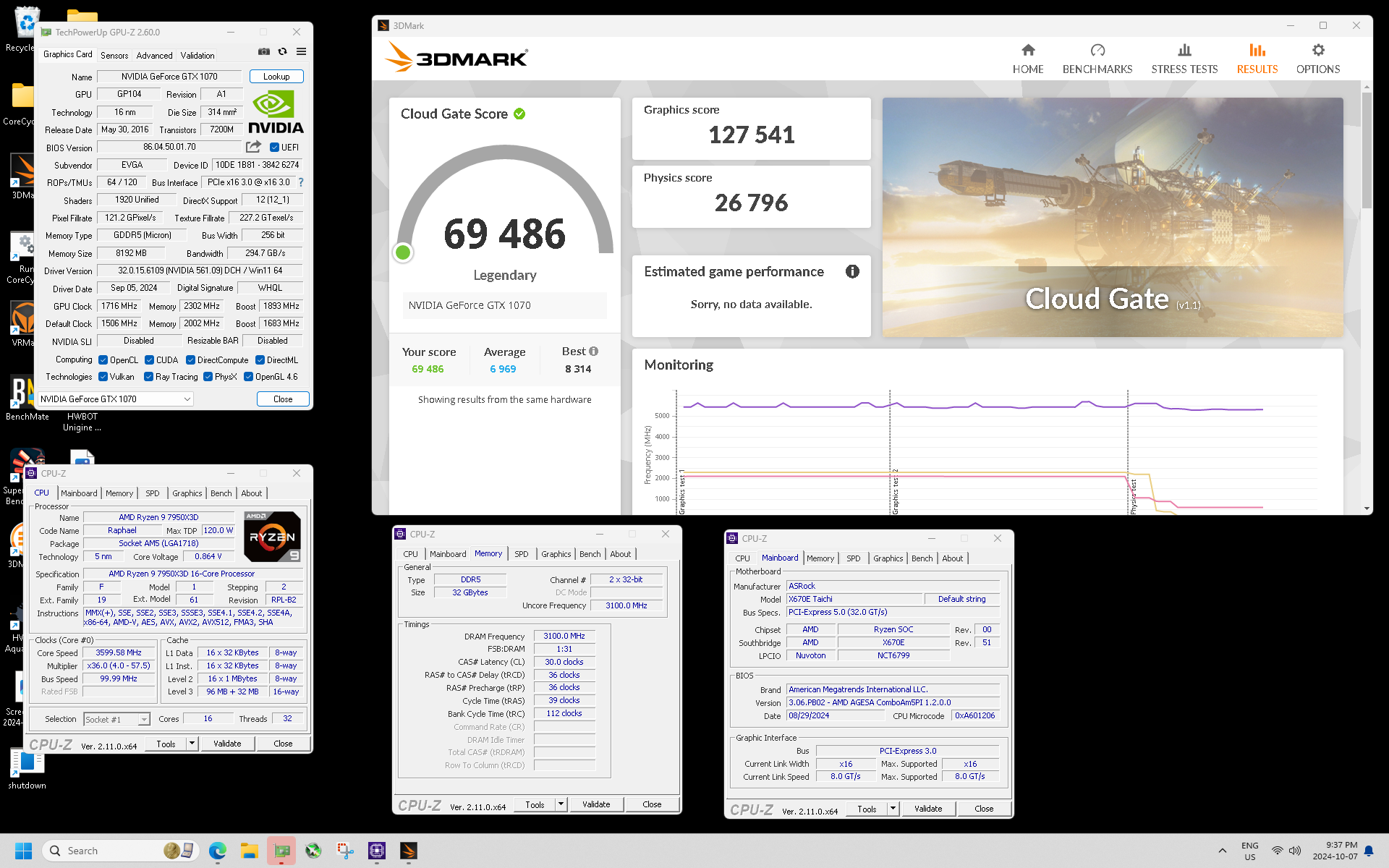Click the green validation checkmark next to Cloud Gate Score

(x=519, y=114)
